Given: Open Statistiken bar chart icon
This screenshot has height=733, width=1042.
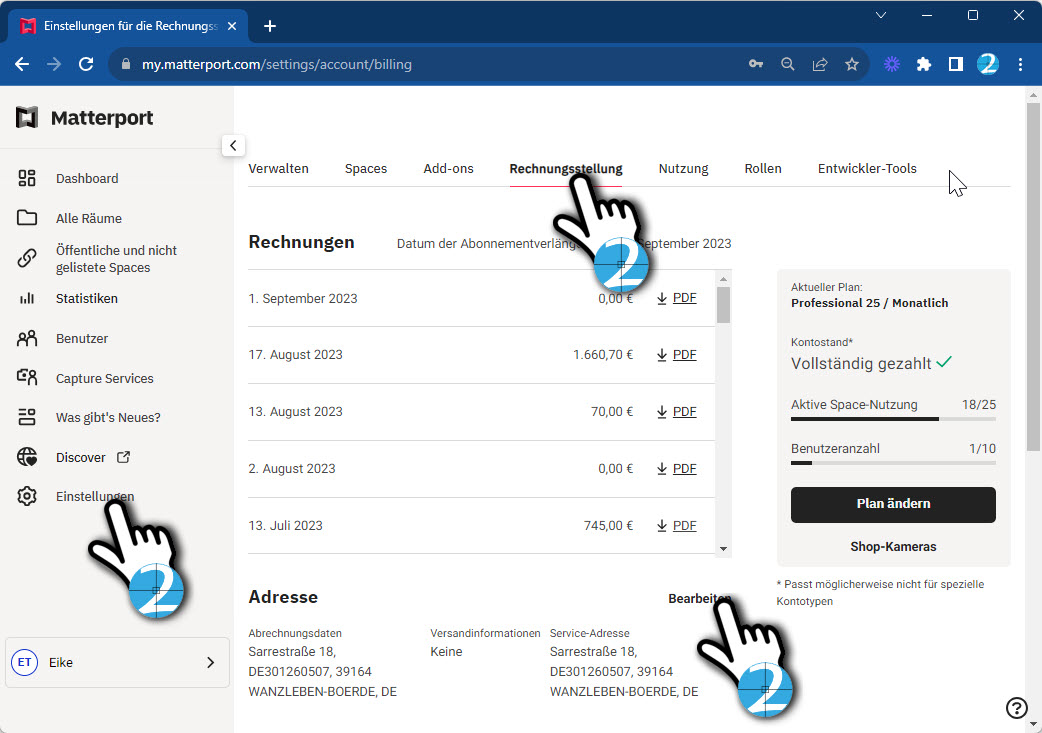Looking at the screenshot, I should tap(27, 298).
